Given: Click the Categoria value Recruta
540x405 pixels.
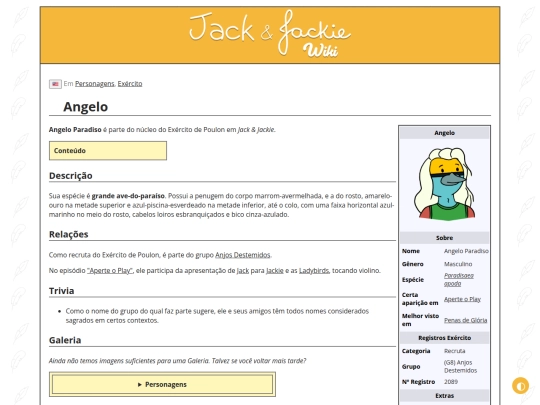Looking at the screenshot, I should click(455, 351).
